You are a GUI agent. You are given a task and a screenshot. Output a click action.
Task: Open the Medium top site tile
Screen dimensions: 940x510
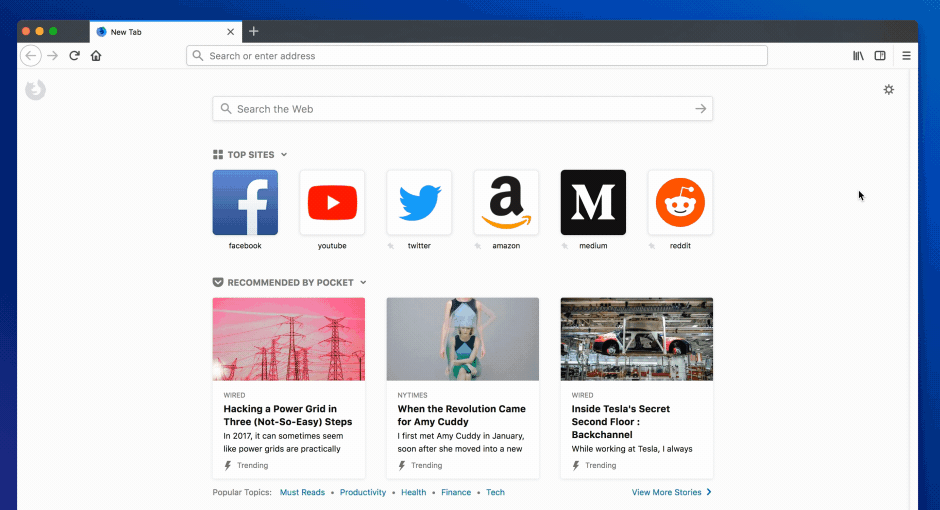click(593, 203)
